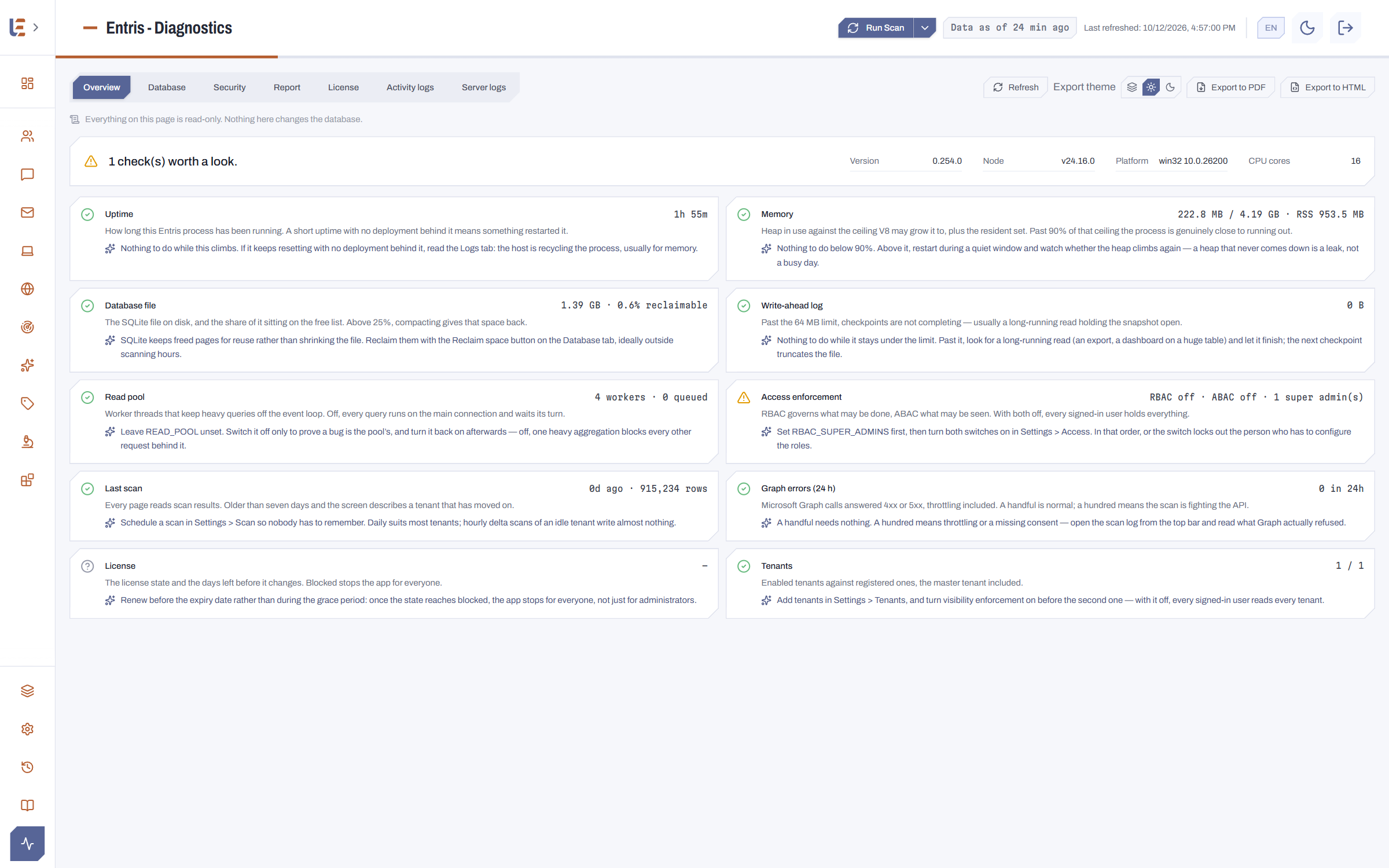Select the dark moon export theme option
The image size is (1389, 868).
pyautogui.click(x=1170, y=87)
